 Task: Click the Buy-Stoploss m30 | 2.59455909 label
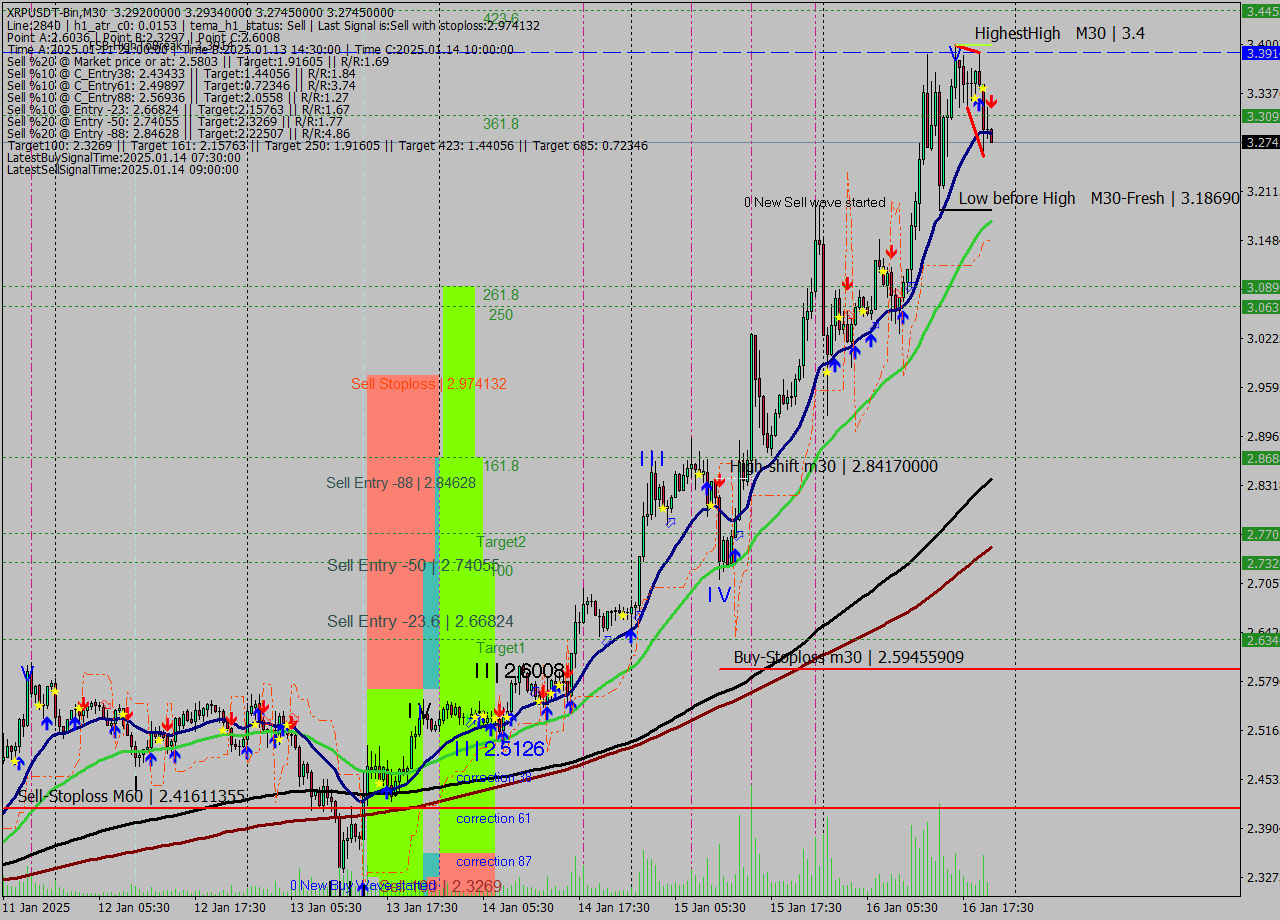(849, 658)
